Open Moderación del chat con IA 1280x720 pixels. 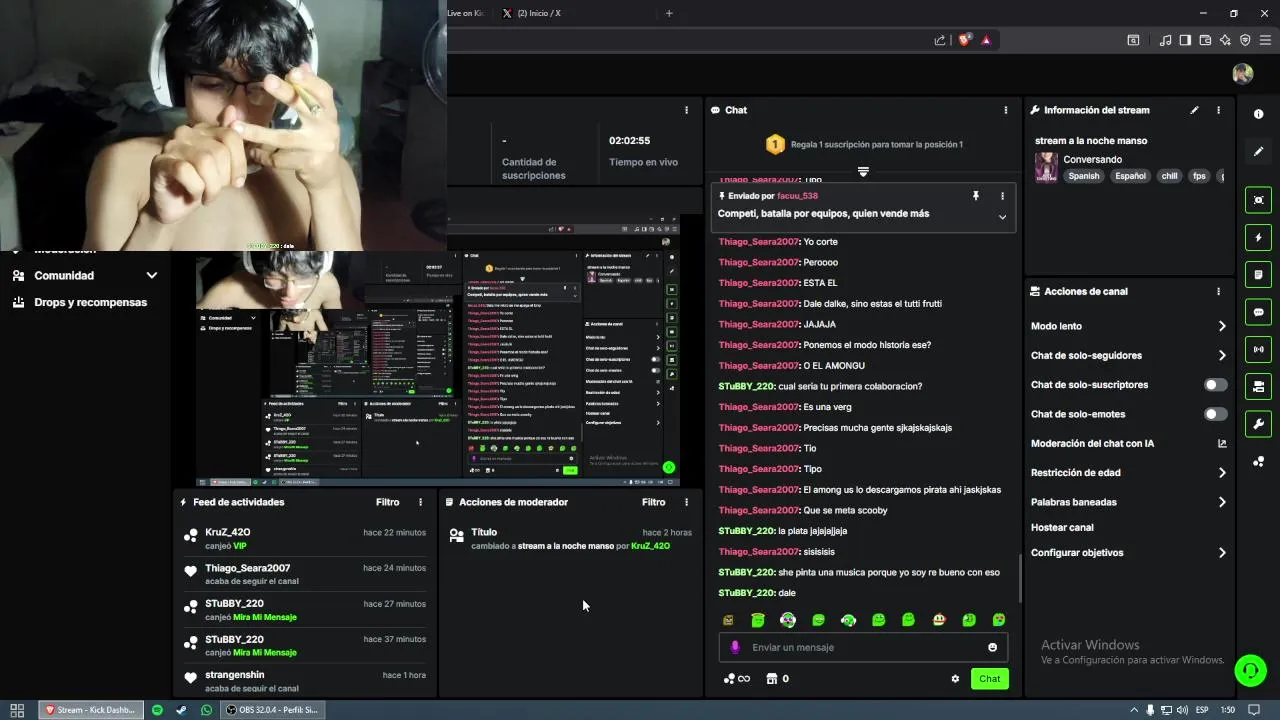point(1129,444)
